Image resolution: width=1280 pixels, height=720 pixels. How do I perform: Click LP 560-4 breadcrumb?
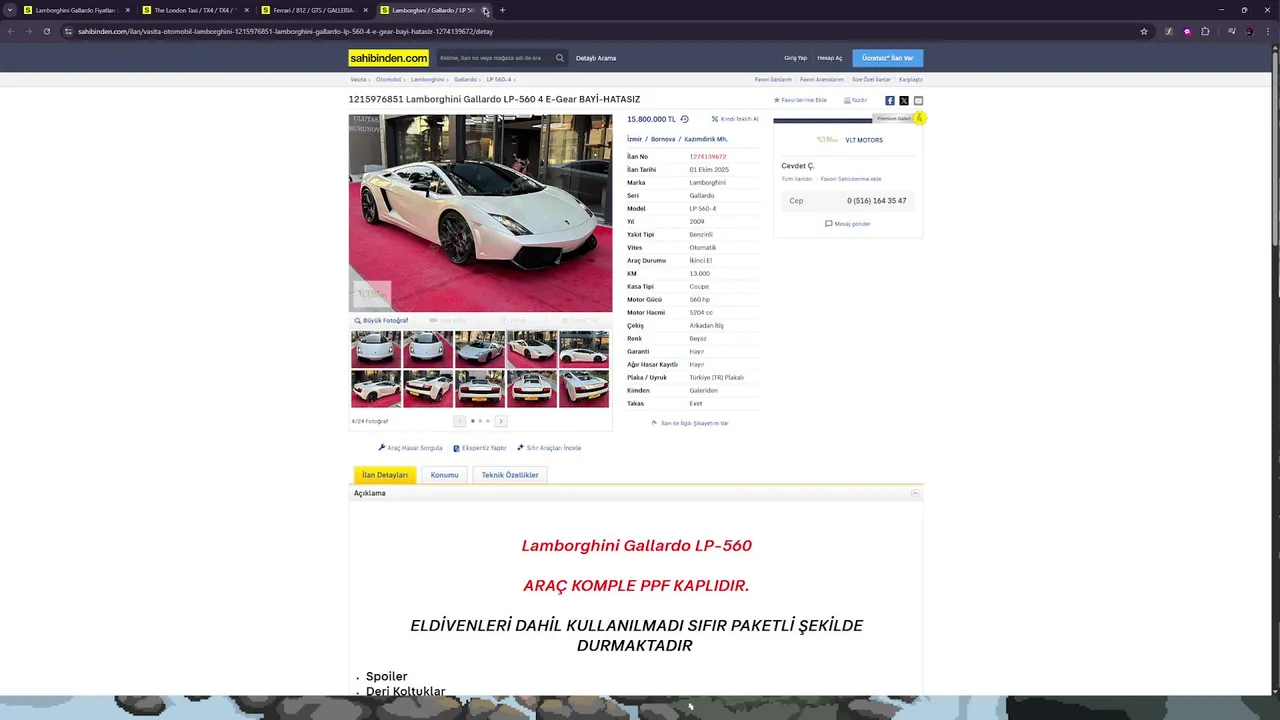[x=498, y=79]
